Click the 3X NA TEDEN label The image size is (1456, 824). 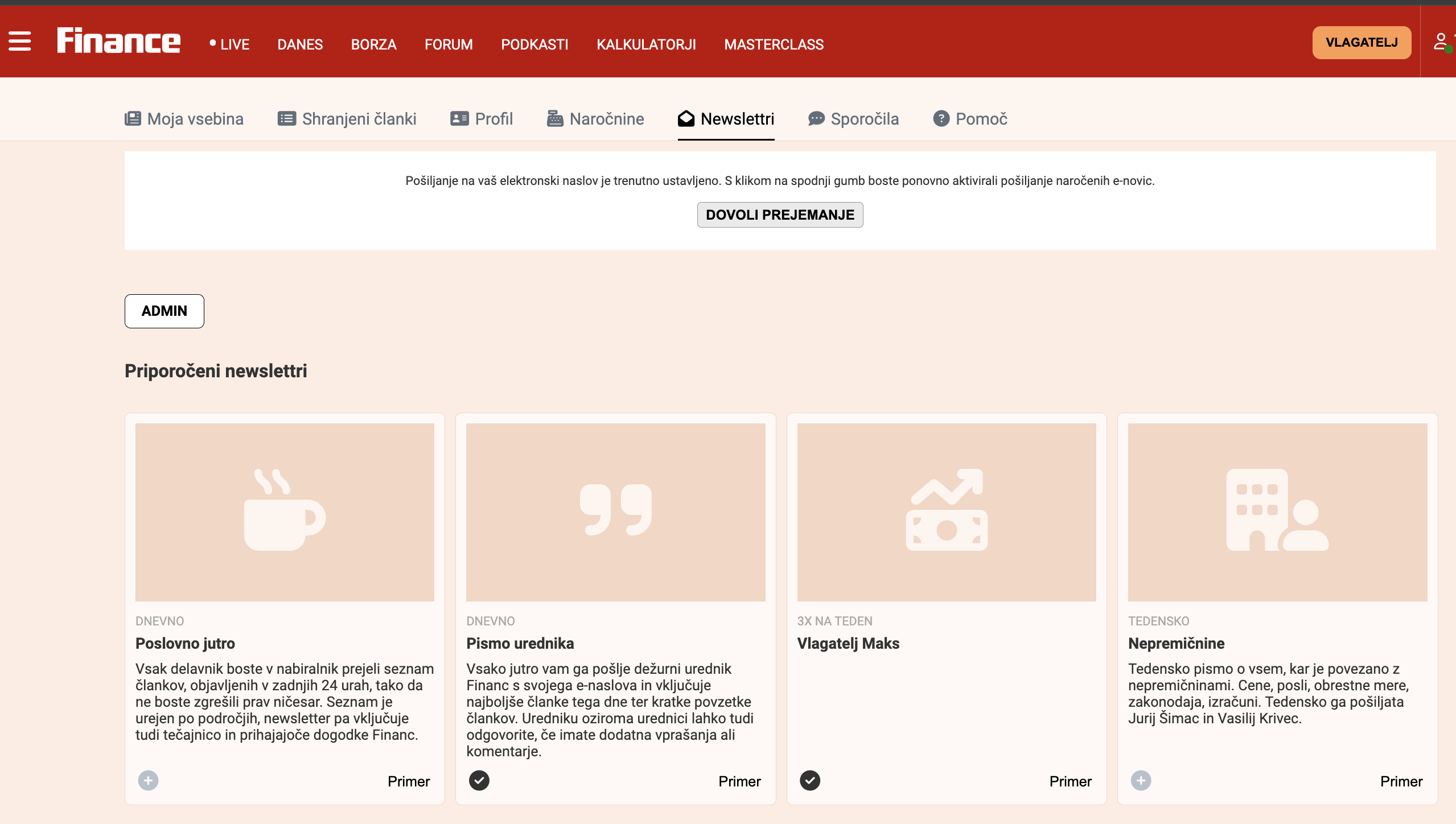(835, 621)
